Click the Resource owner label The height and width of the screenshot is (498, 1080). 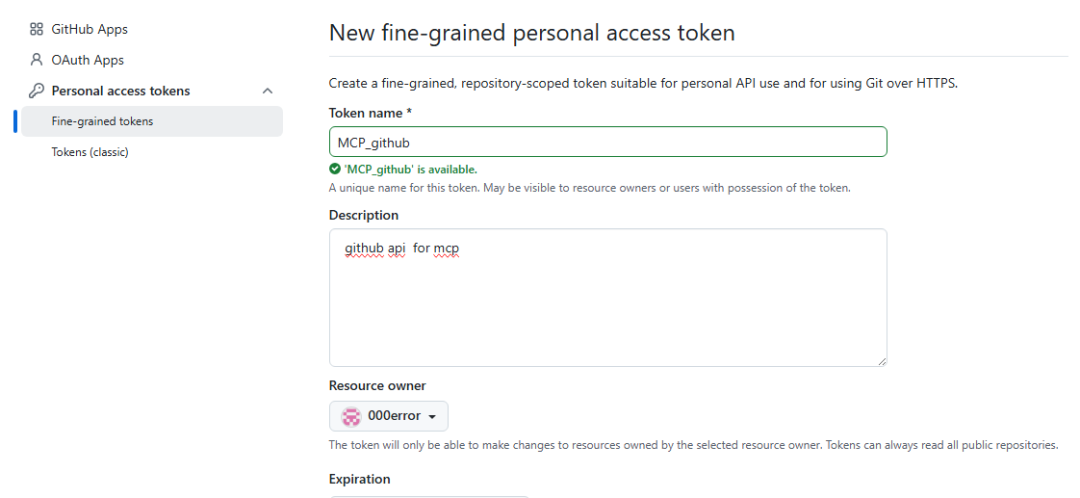[377, 385]
